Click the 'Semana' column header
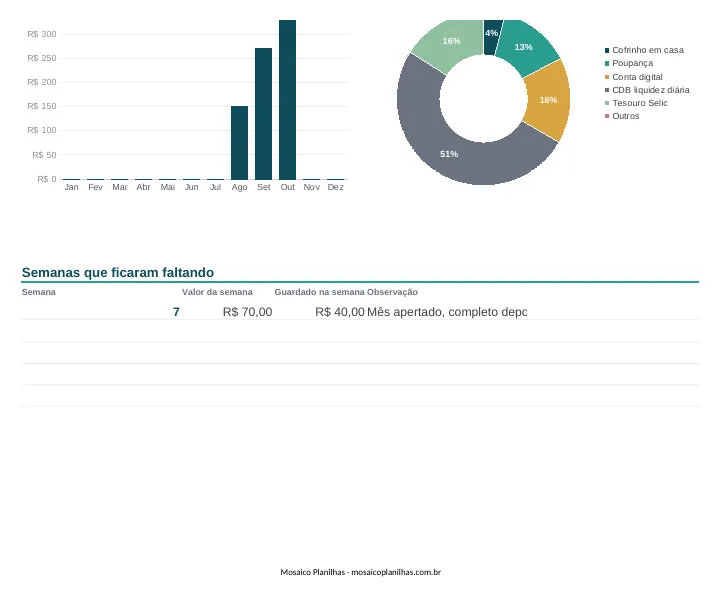 [39, 292]
